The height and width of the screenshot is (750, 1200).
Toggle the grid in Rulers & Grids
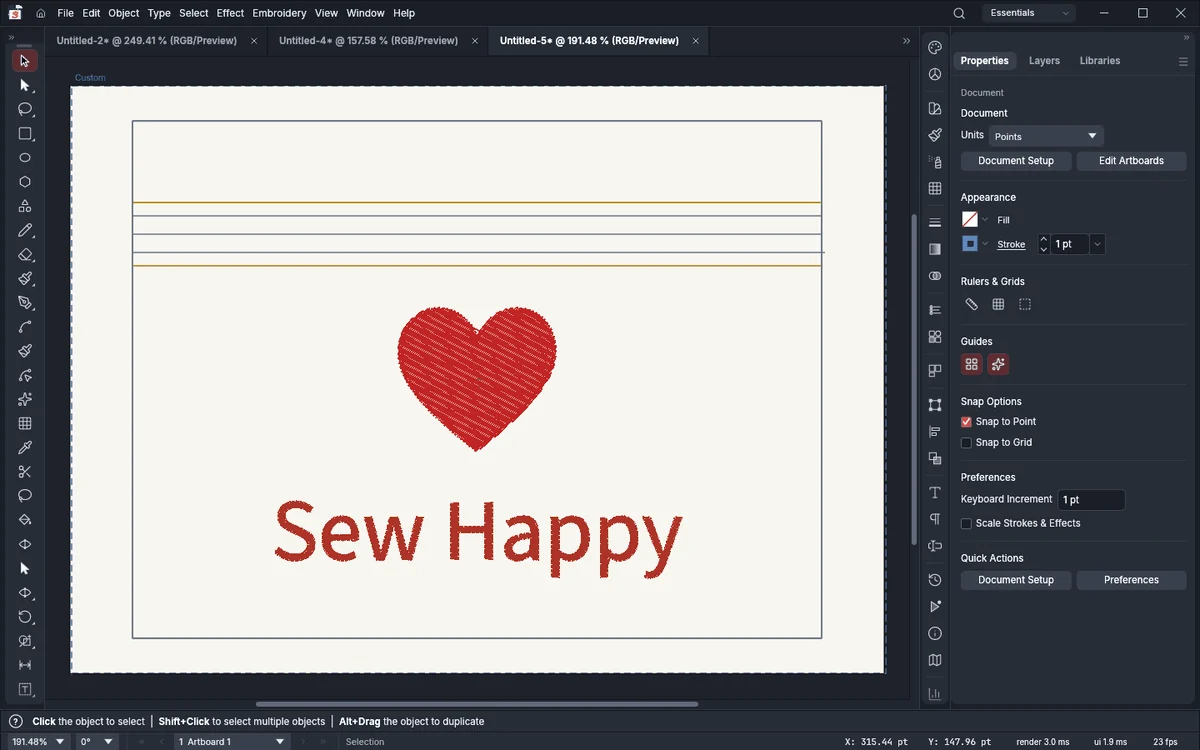pyautogui.click(x=998, y=305)
